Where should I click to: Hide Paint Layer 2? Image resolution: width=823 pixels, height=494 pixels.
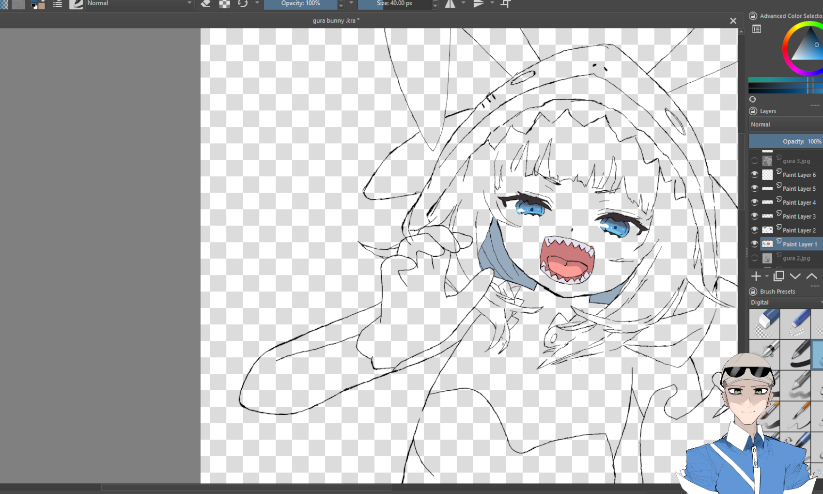click(x=754, y=229)
